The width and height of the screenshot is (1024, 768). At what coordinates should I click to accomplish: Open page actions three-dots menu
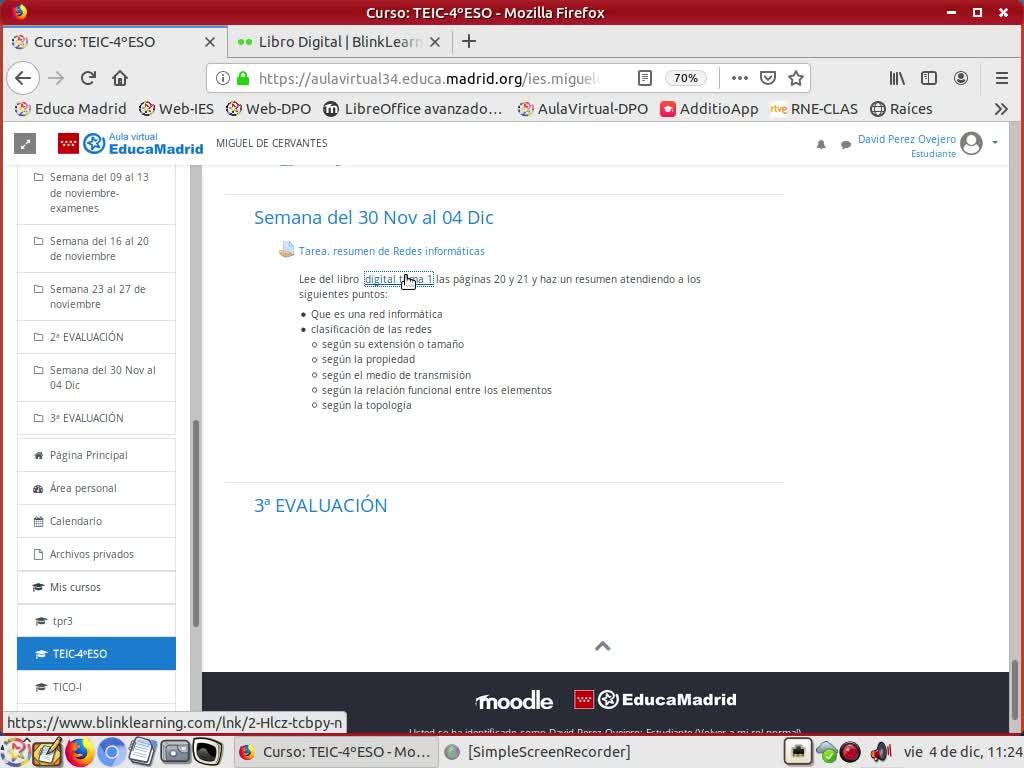point(740,78)
